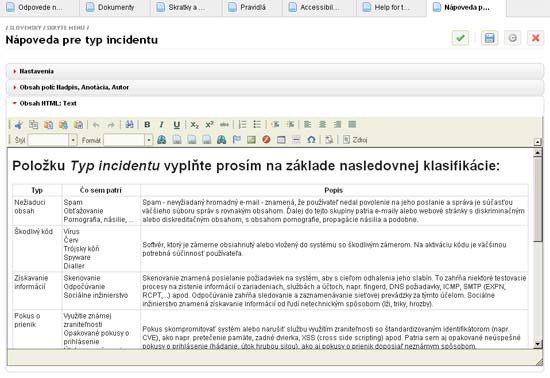
Task: Apply superscript formatting
Action: click(x=209, y=124)
